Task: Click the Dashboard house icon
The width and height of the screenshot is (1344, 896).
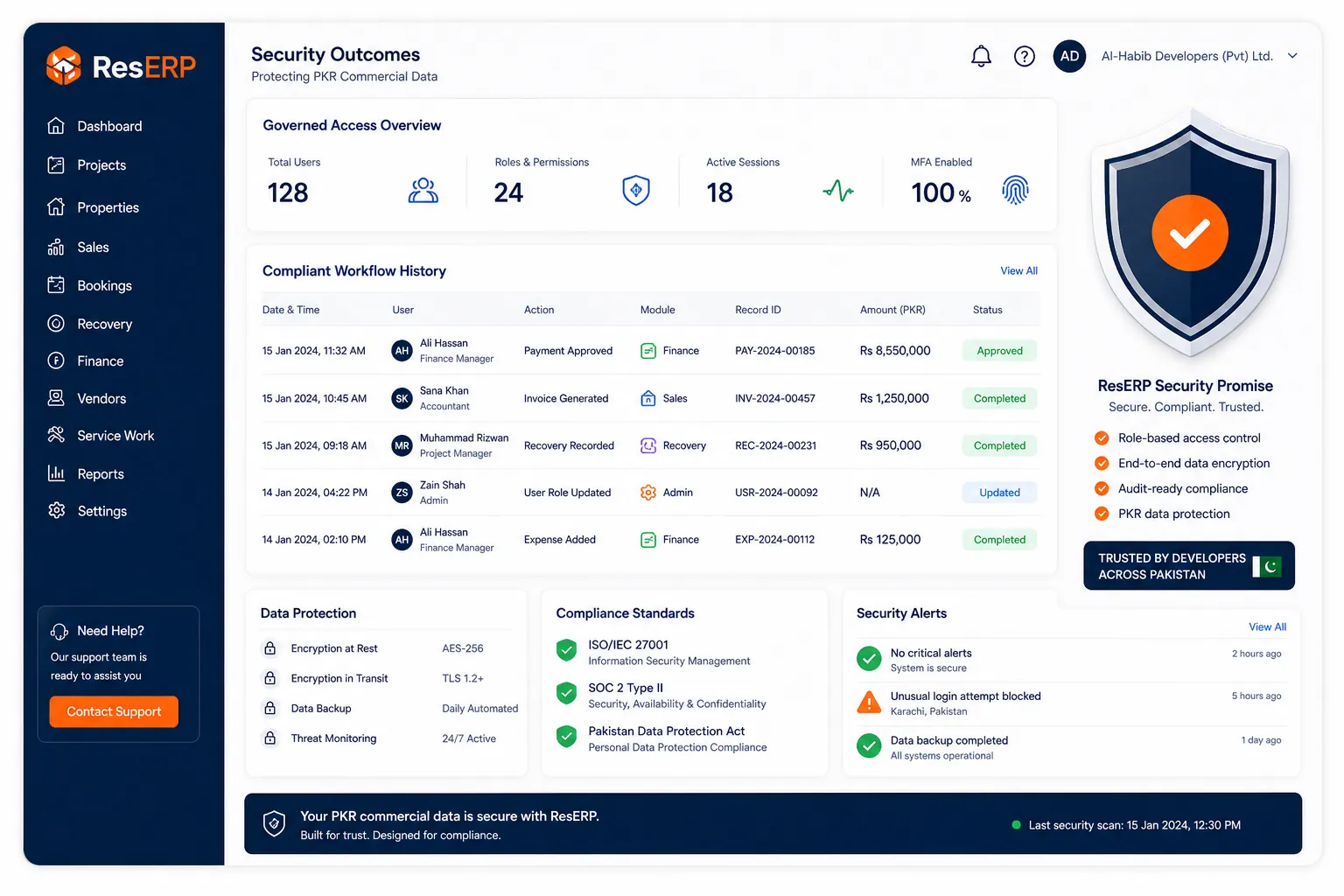Action: coord(56,126)
